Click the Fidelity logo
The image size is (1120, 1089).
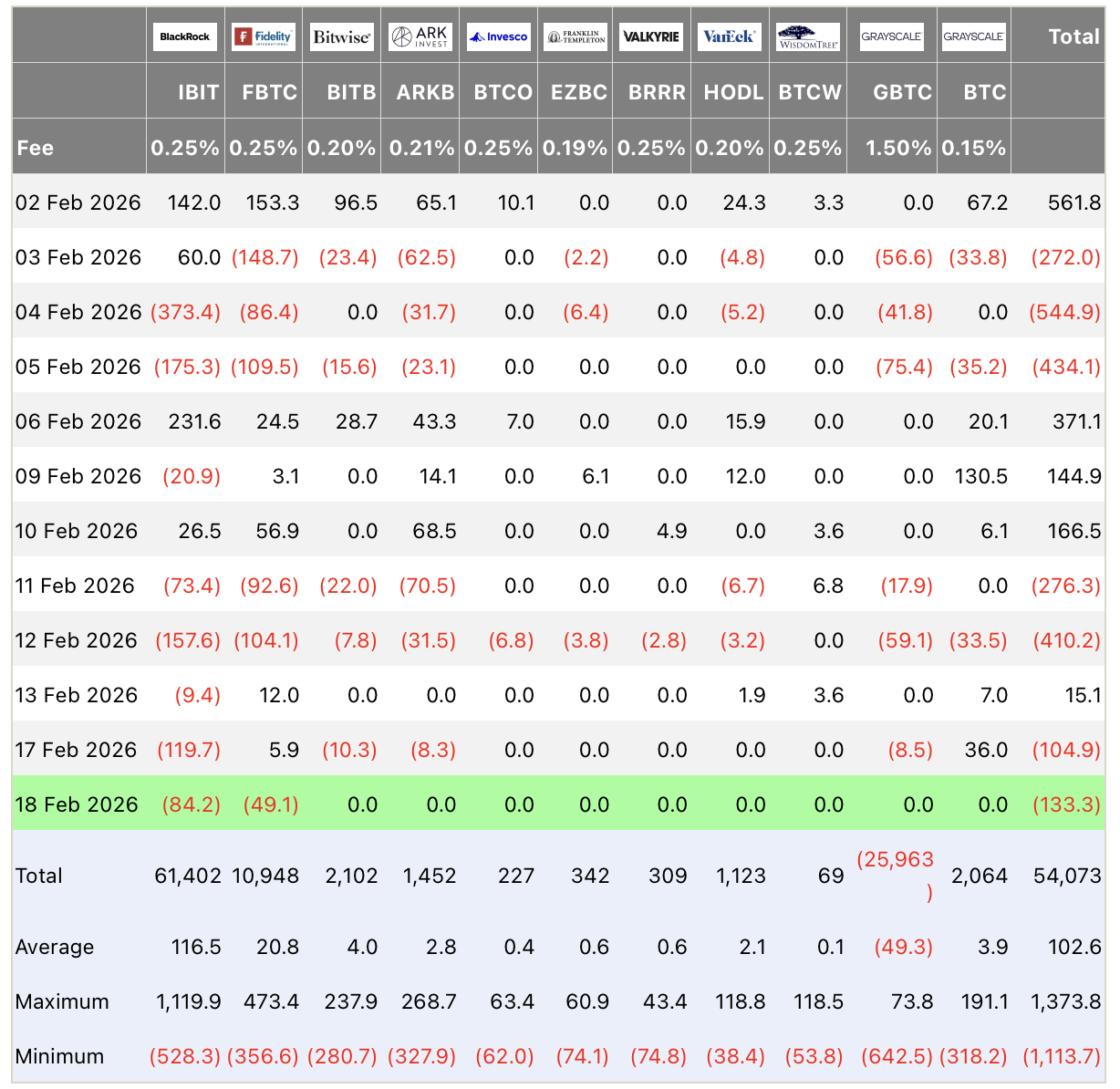(264, 36)
